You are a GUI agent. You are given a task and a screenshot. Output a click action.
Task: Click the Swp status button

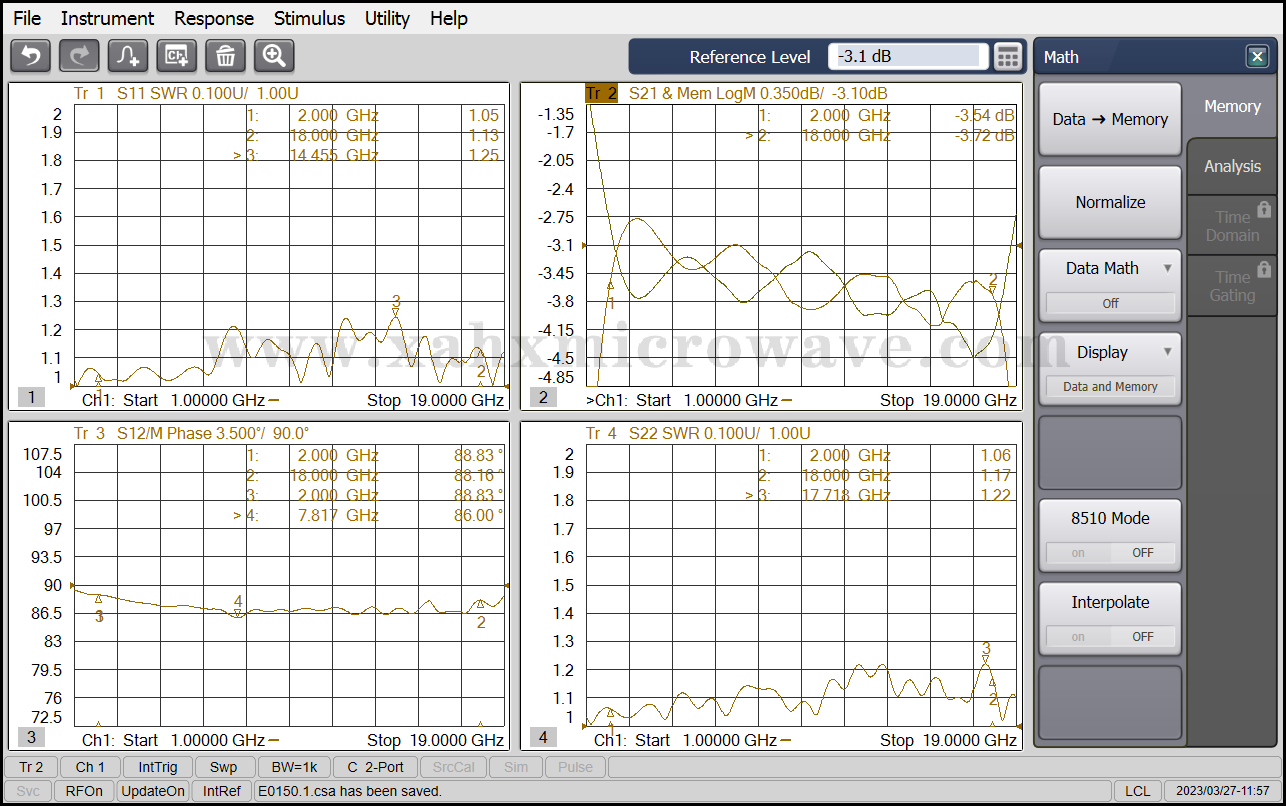[224, 767]
